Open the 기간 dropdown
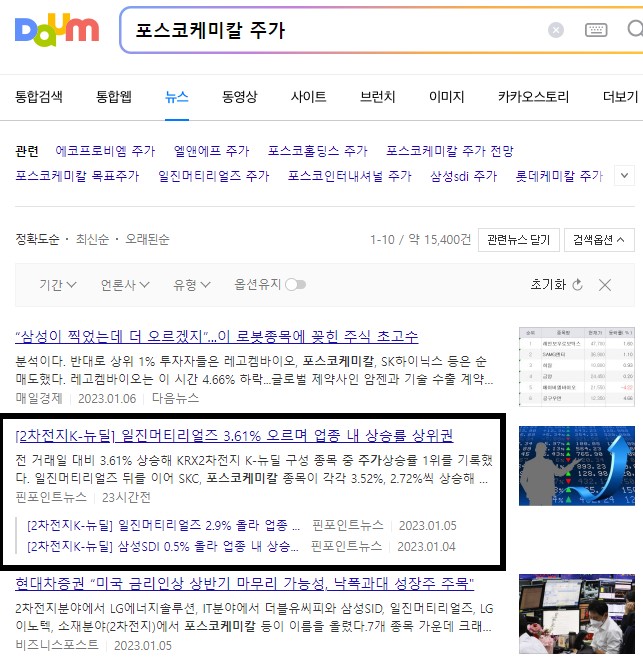 [x=58, y=285]
